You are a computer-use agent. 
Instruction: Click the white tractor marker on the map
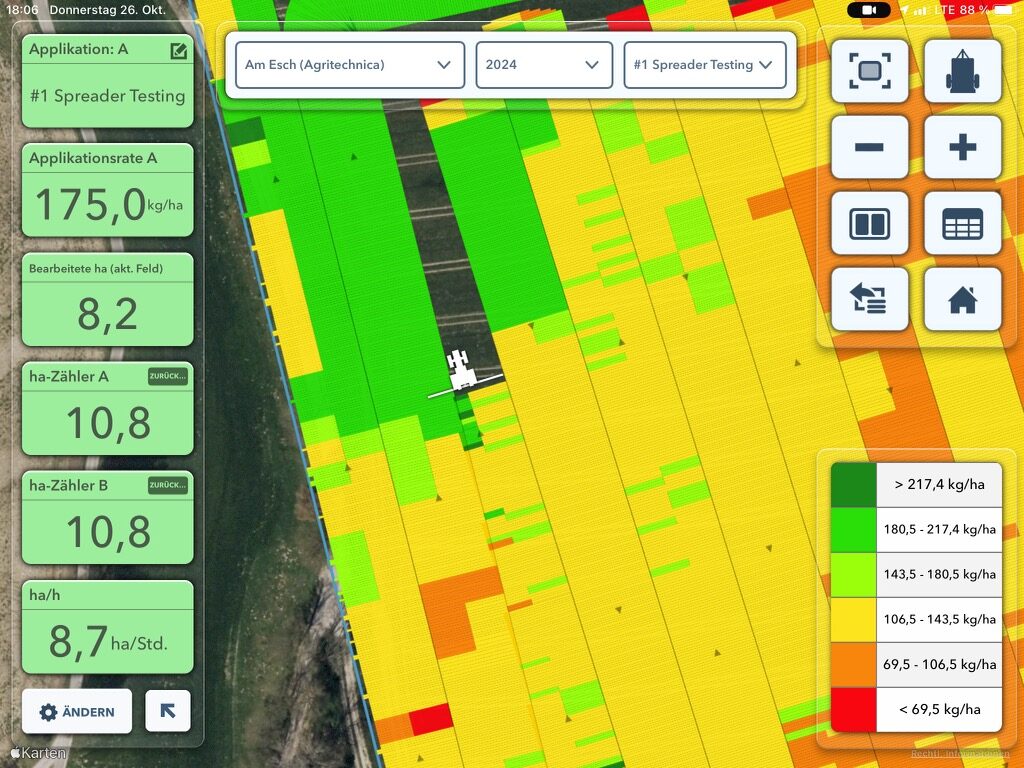pyautogui.click(x=461, y=371)
